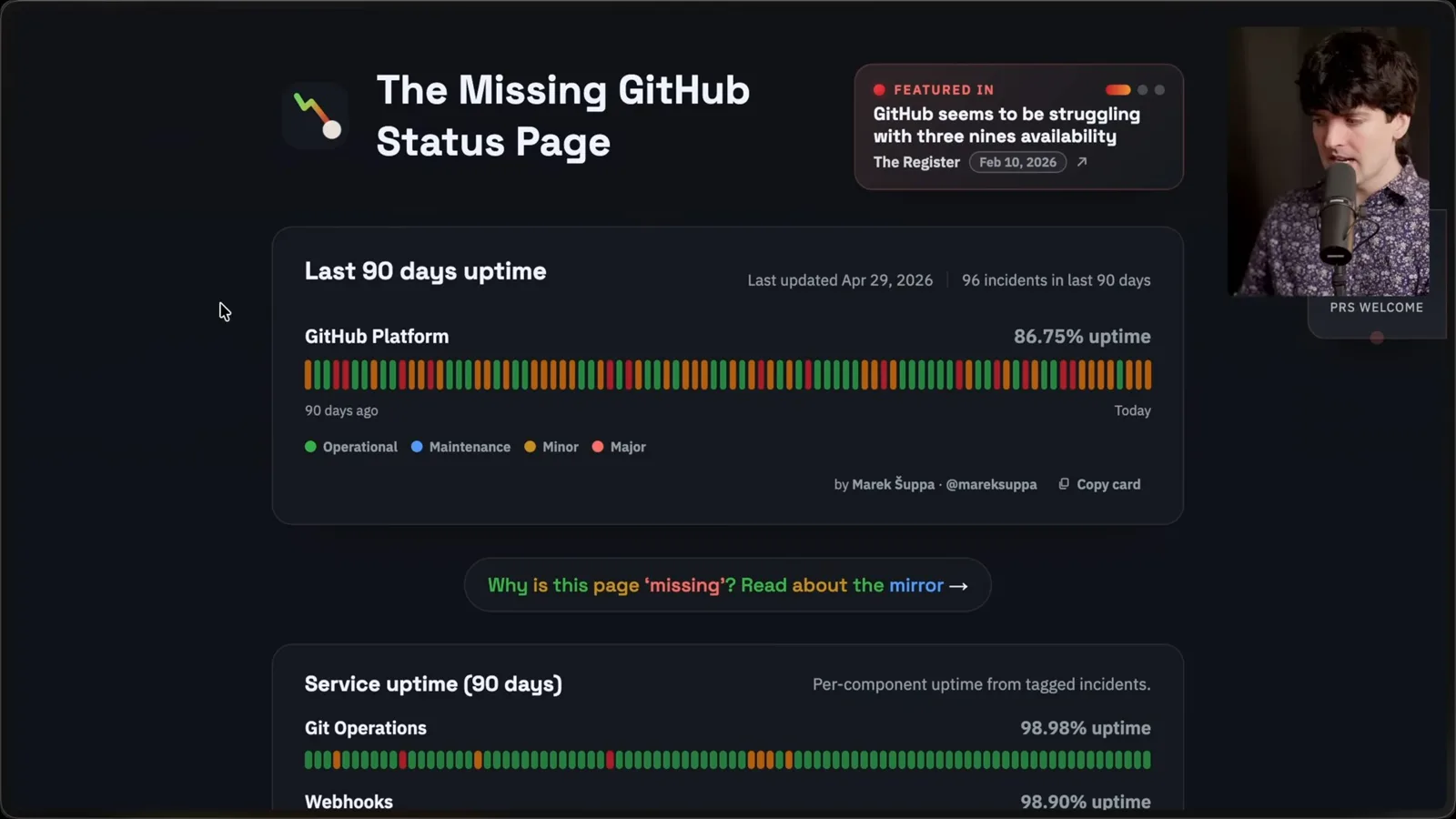
Task: Open the 'Read about the mirror' link
Action: (727, 585)
